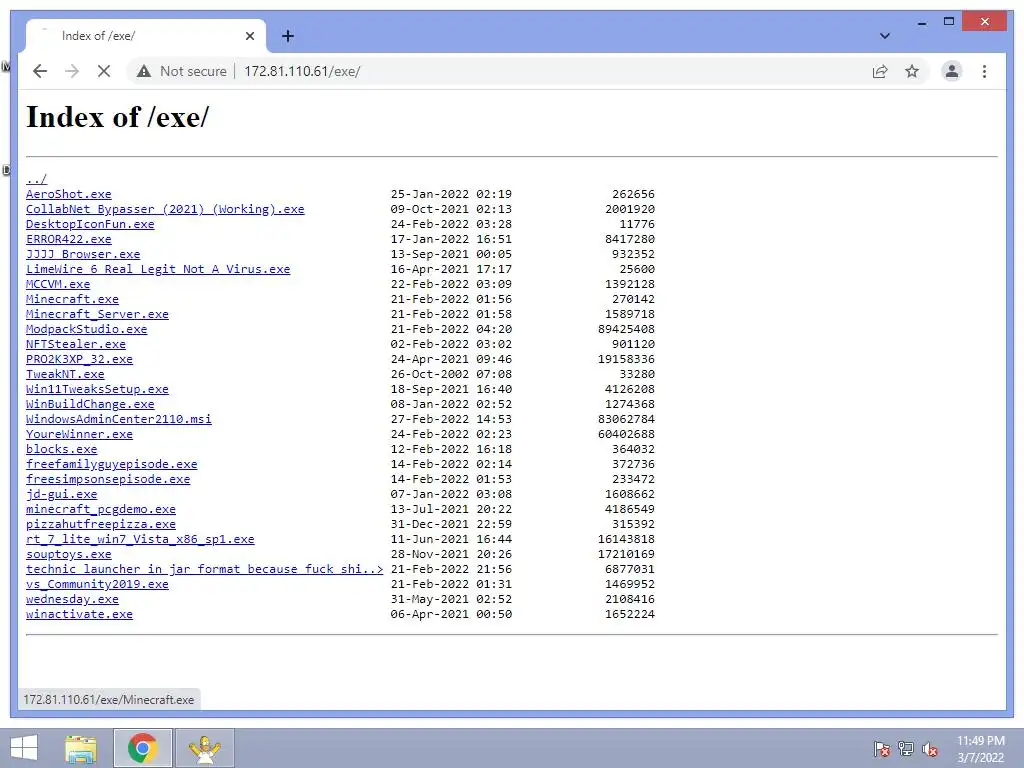Open Minecraft_Server.exe link
The height and width of the screenshot is (768, 1024).
click(97, 314)
